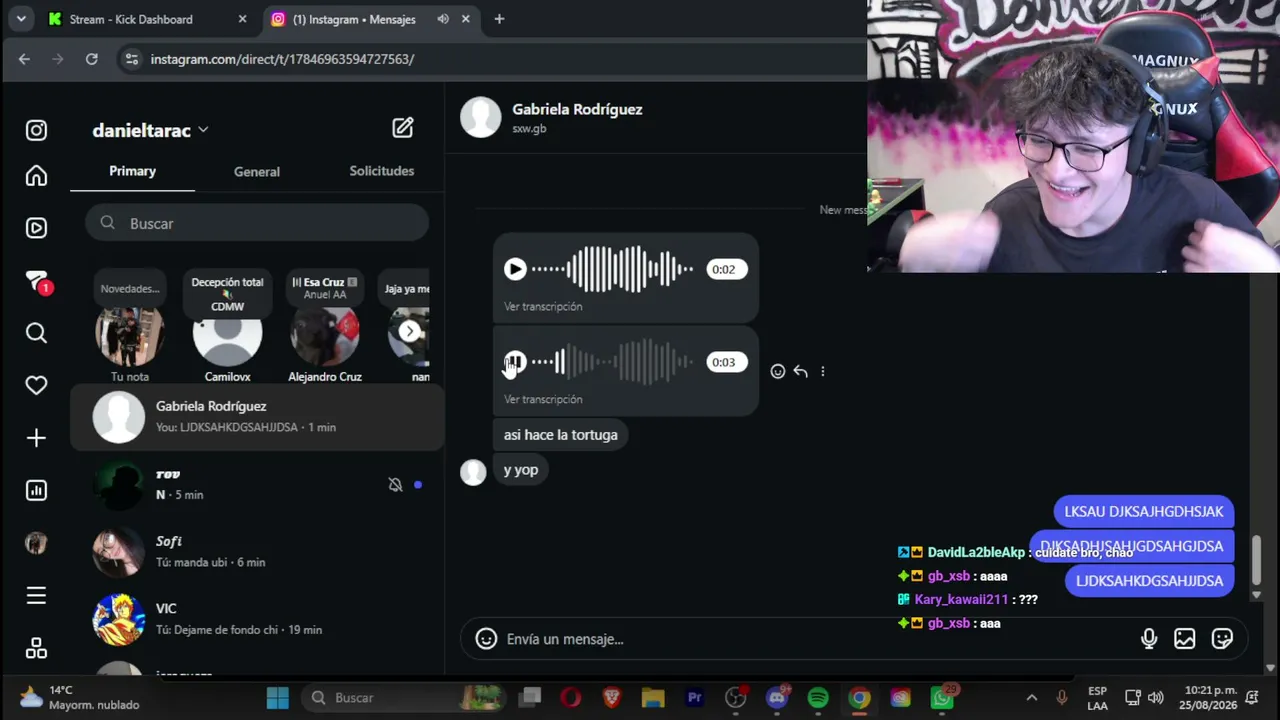React with emoji to the 0:03 voice message
1280x720 pixels.
(778, 371)
